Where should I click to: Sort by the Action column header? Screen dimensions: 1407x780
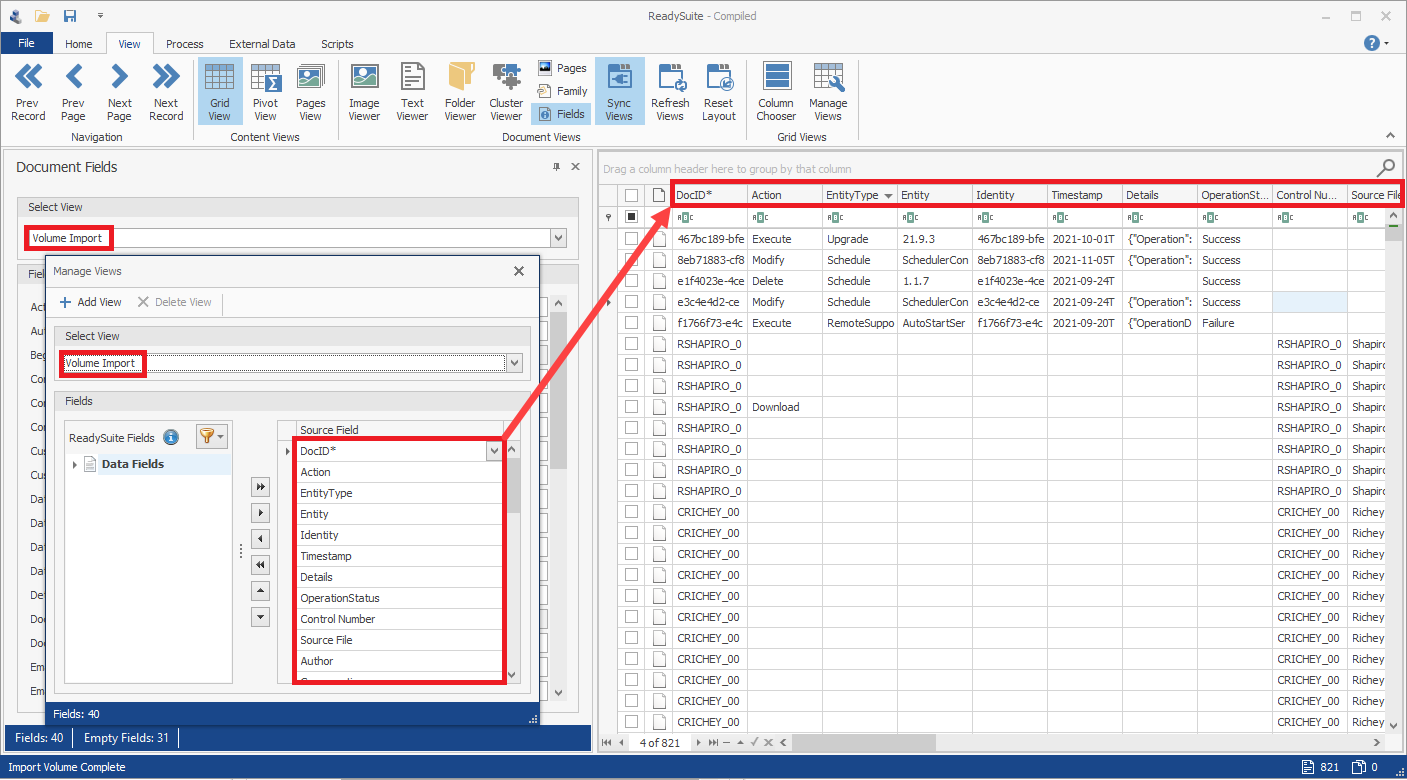tap(785, 195)
